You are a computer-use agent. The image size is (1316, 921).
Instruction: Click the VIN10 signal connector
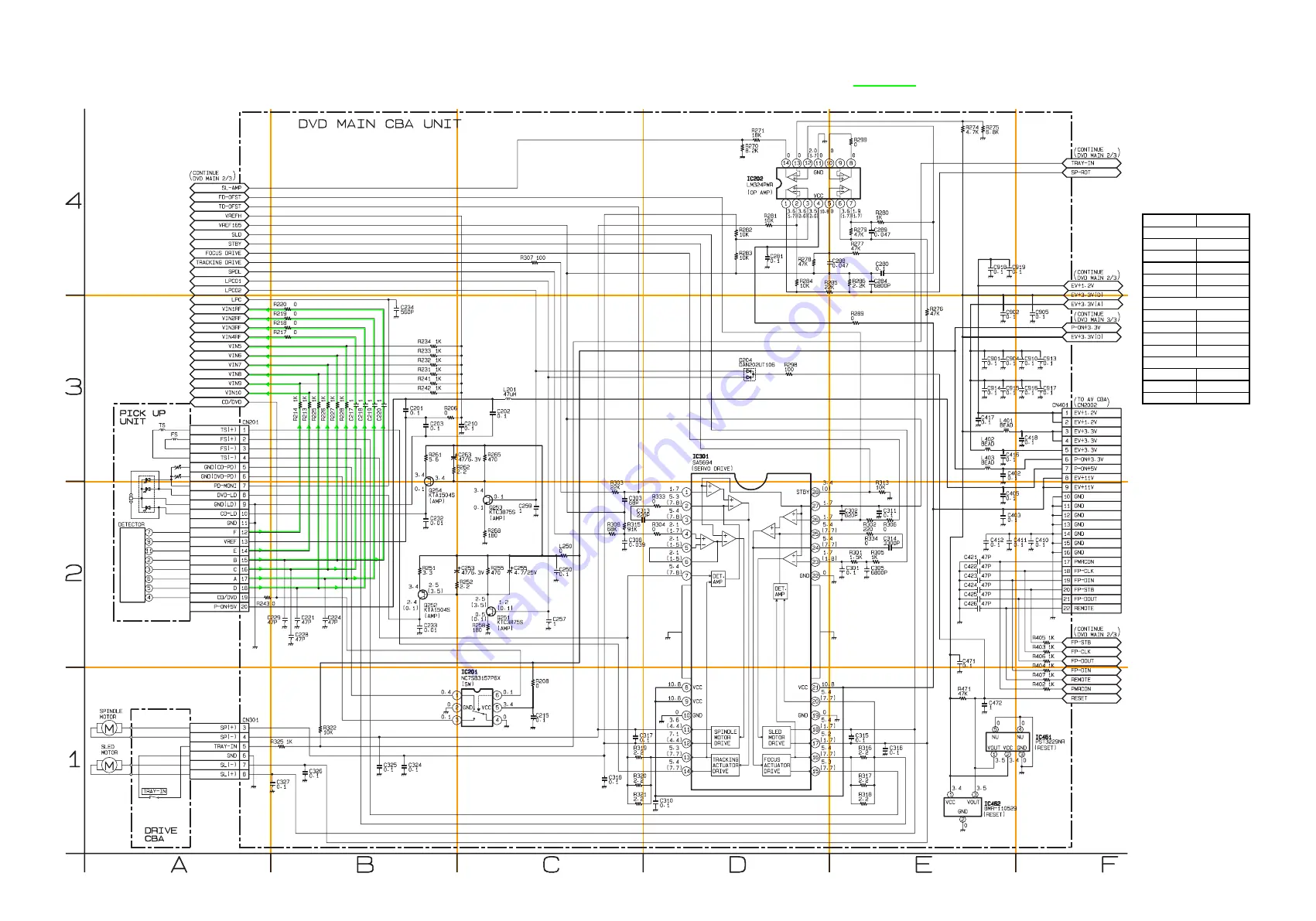click(219, 392)
